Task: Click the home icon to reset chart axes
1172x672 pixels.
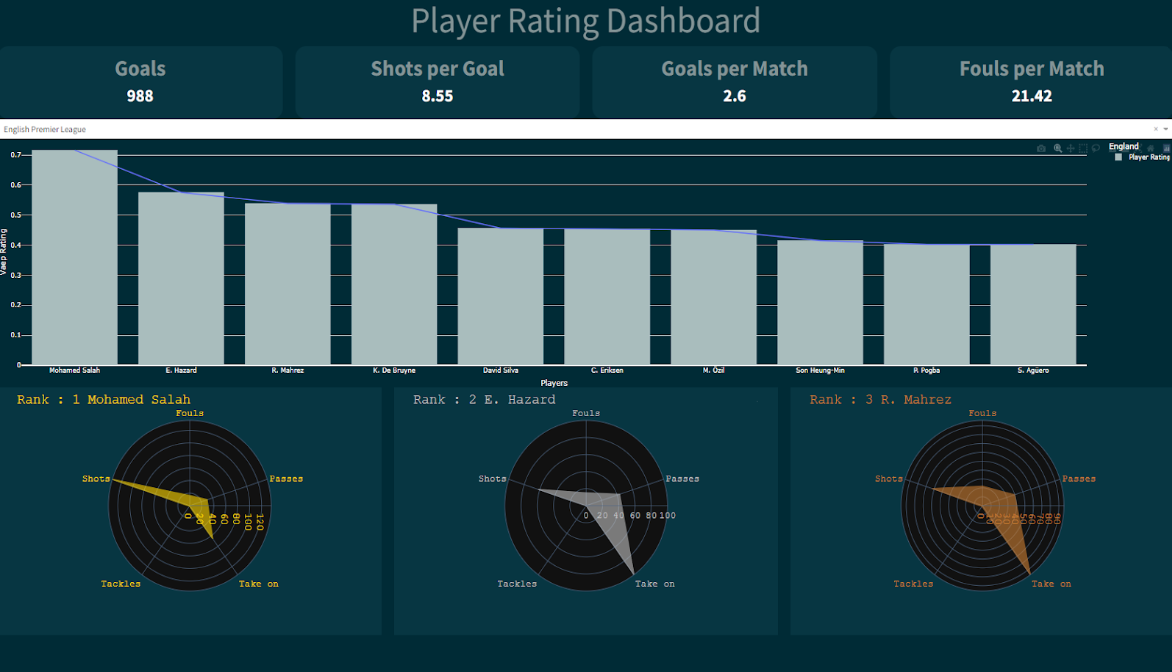Action: pyautogui.click(x=1150, y=148)
